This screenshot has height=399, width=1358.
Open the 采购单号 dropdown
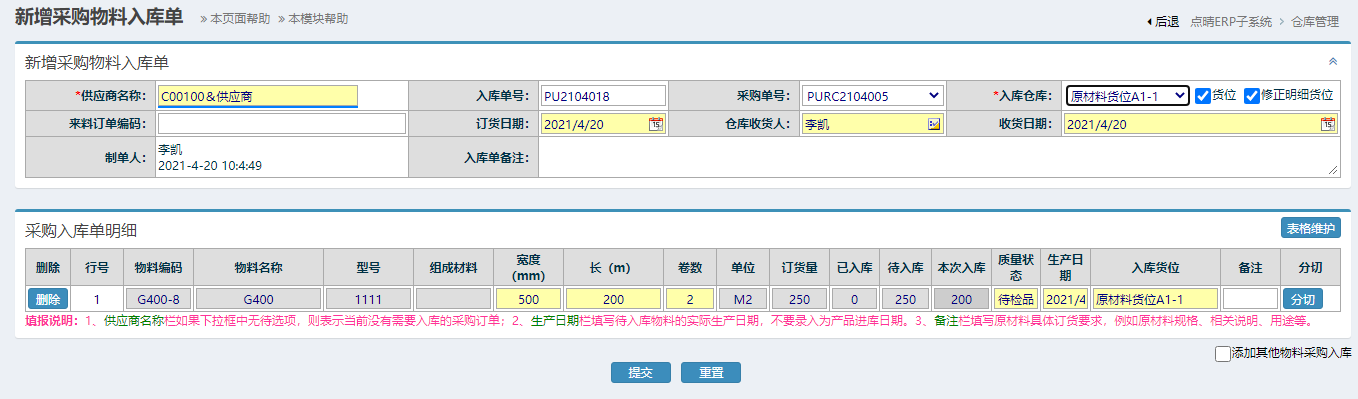(873, 96)
